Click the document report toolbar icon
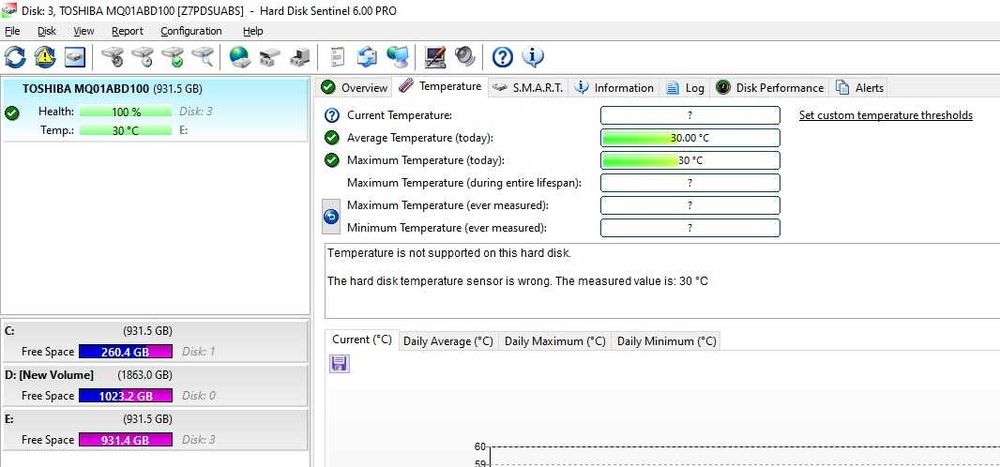The width and height of the screenshot is (1000, 467). [337, 57]
